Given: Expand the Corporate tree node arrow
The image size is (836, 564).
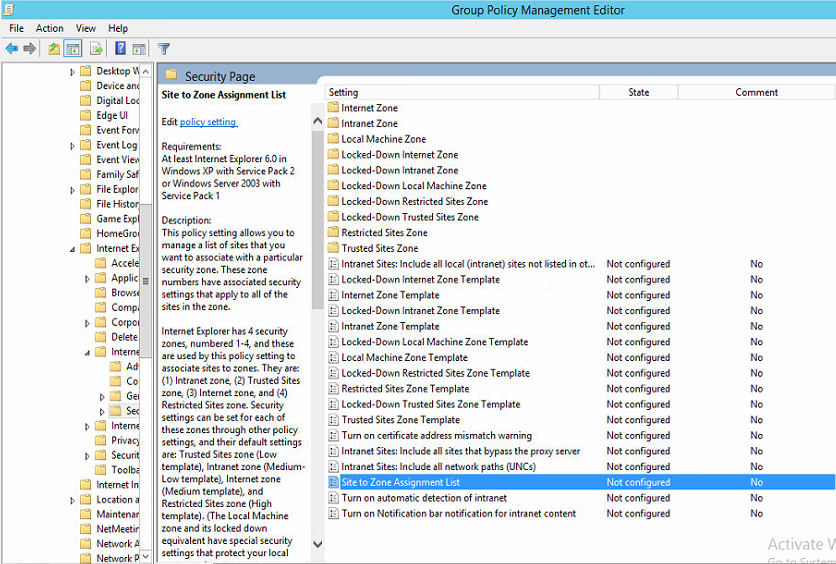Looking at the screenshot, I should pyautogui.click(x=87, y=323).
